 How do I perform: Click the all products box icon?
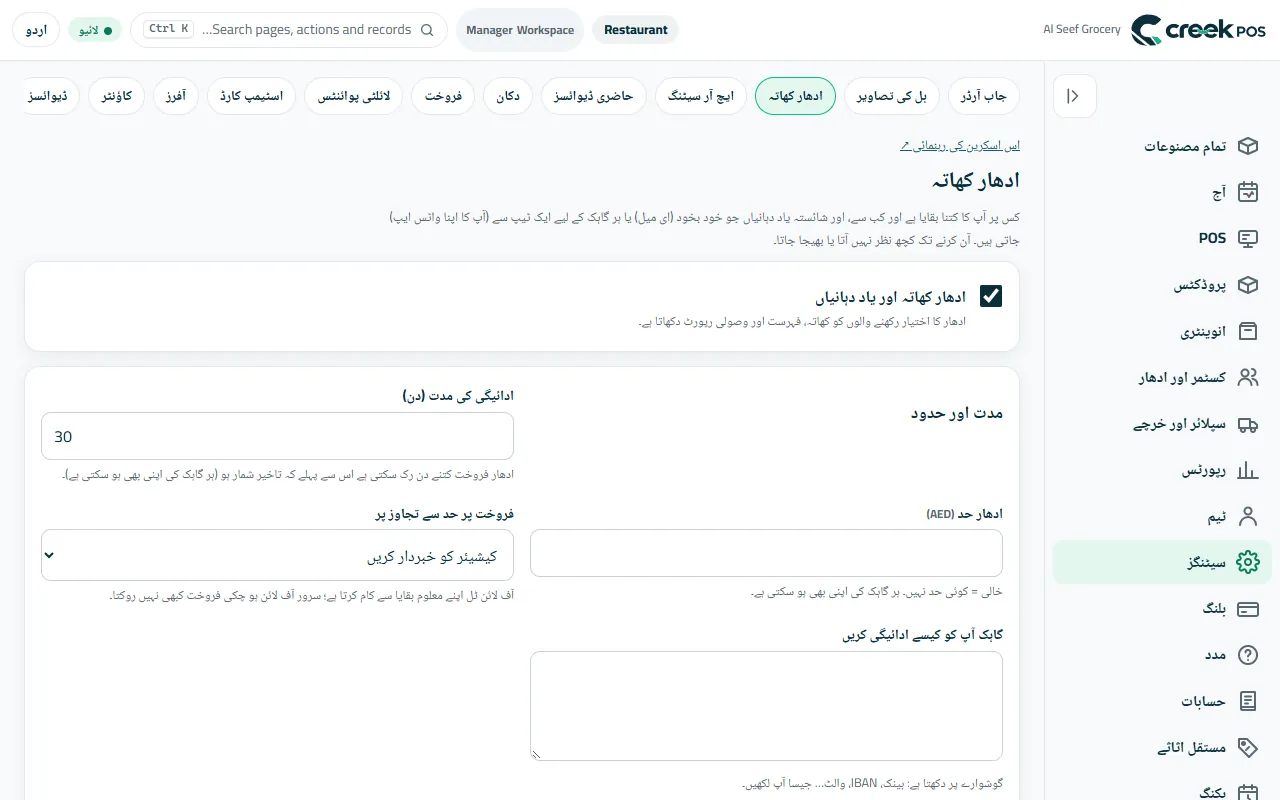1247,146
